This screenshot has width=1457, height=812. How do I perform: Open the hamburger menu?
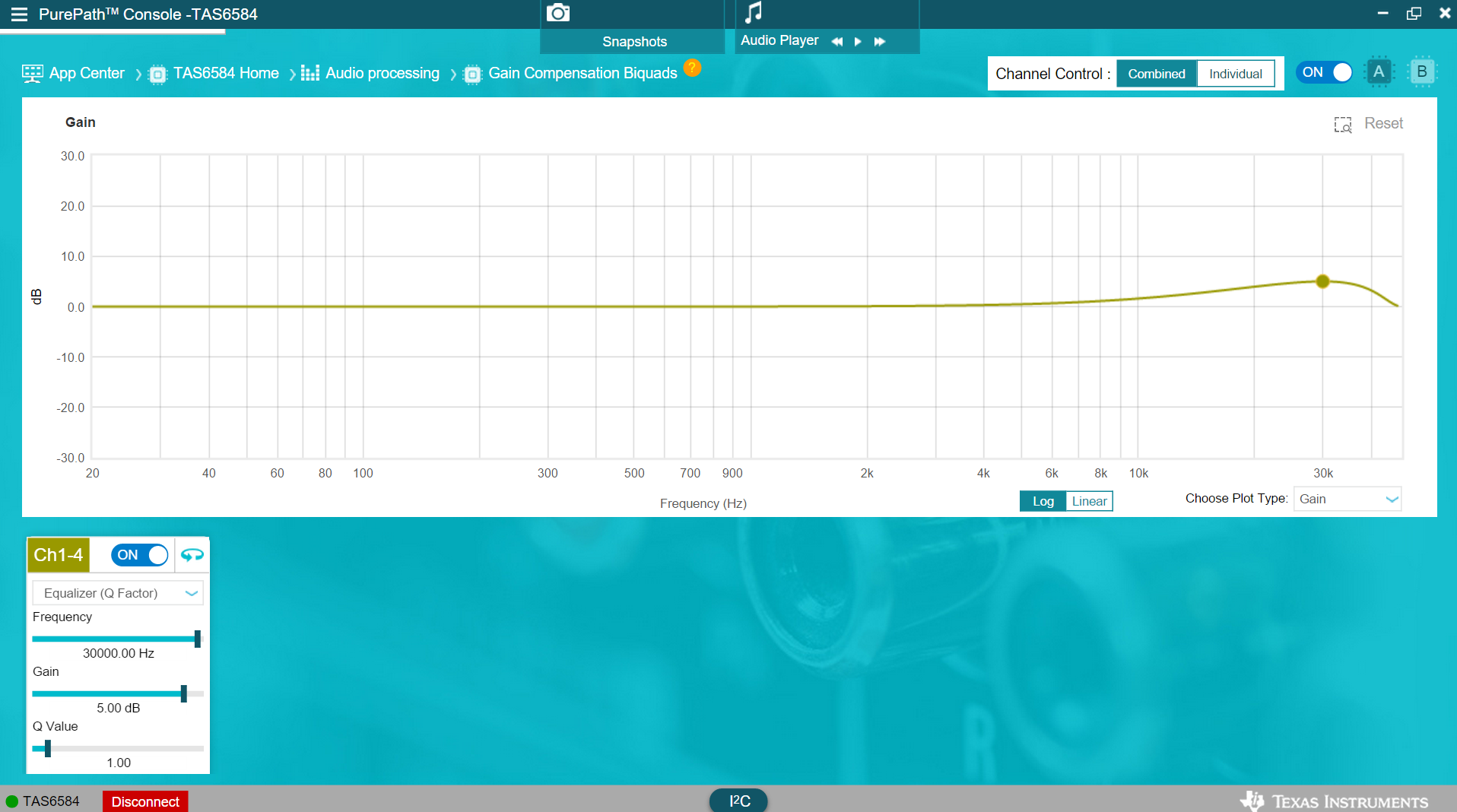coord(19,14)
